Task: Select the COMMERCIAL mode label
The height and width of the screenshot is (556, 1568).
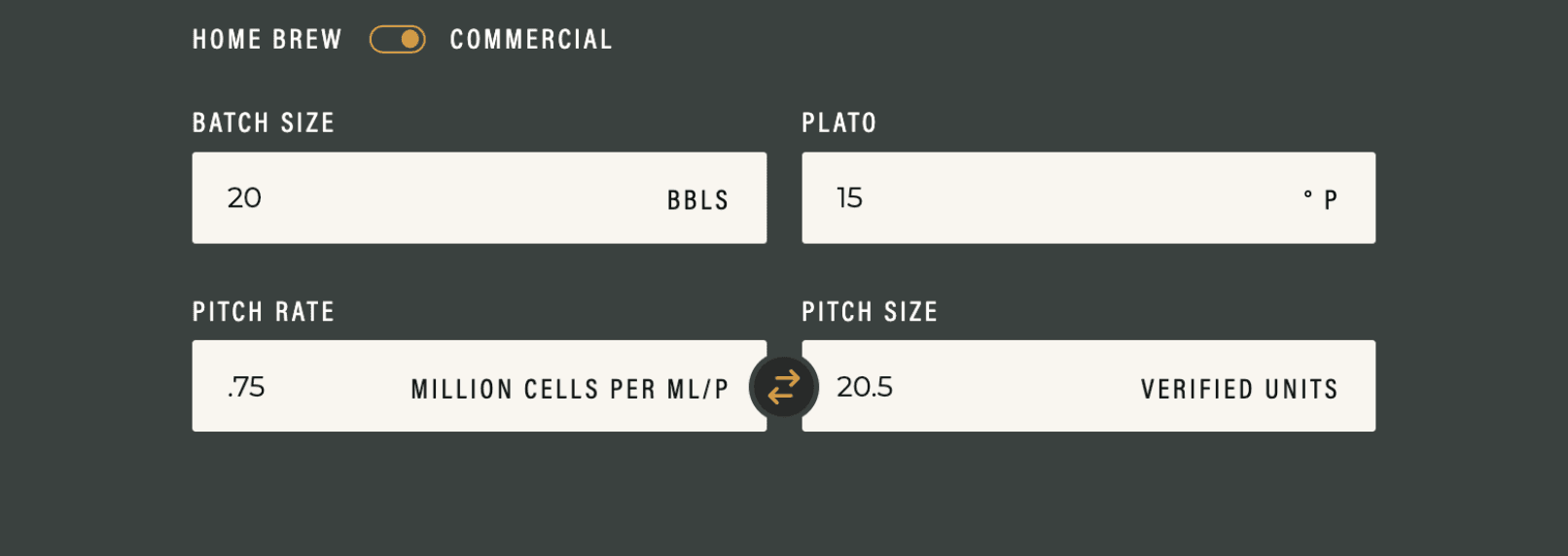Action: 531,40
